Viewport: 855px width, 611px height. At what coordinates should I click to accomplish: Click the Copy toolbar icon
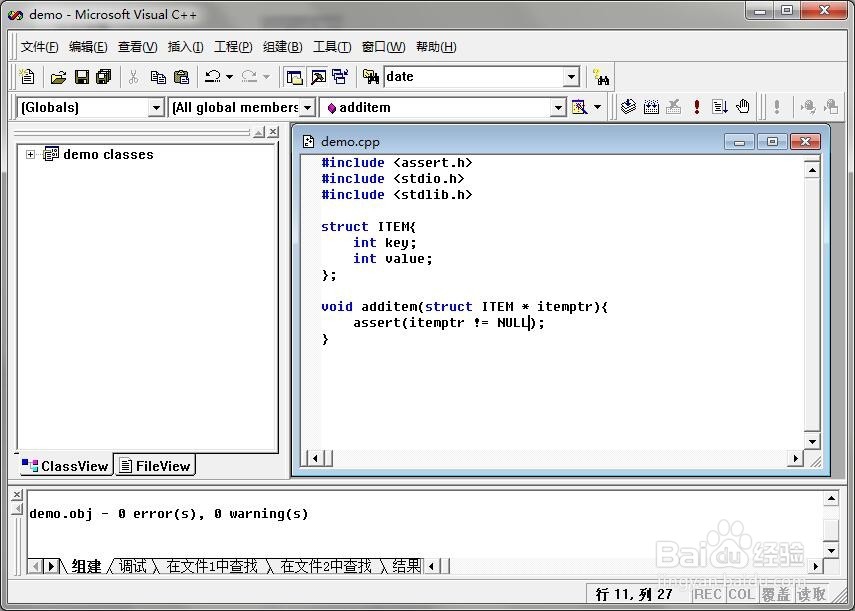(158, 77)
